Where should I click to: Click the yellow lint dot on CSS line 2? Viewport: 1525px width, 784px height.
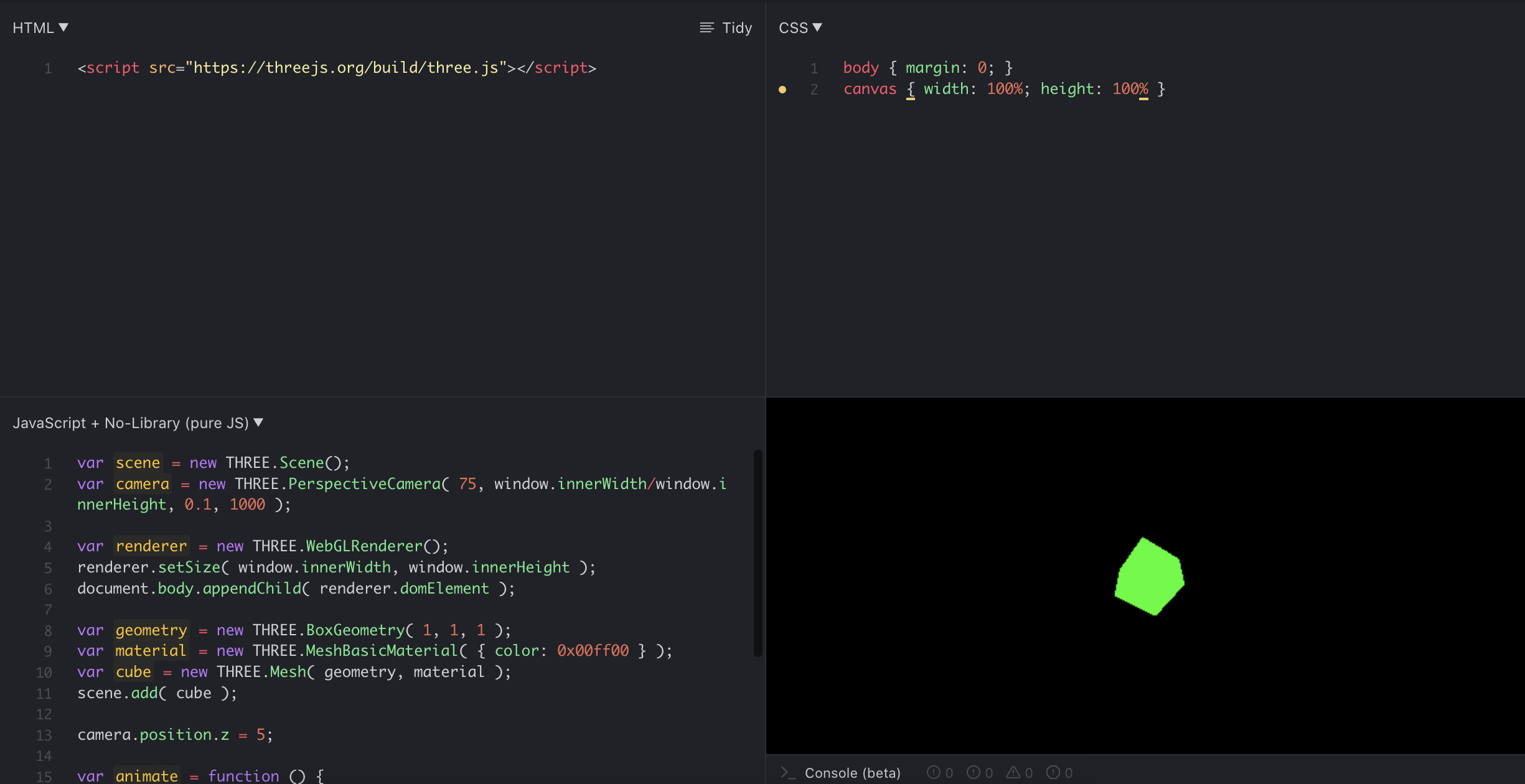coord(782,90)
